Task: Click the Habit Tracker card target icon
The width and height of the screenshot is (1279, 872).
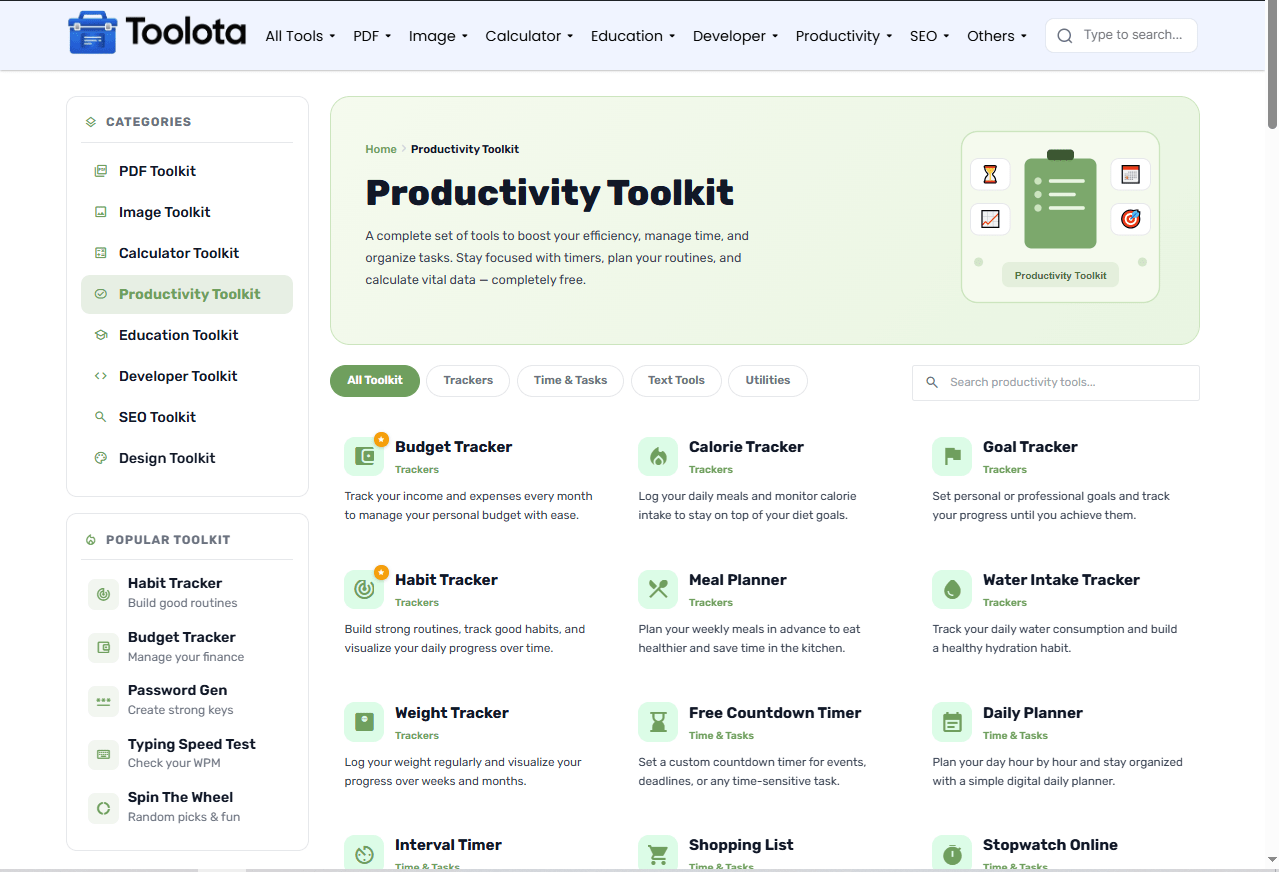Action: pos(364,590)
